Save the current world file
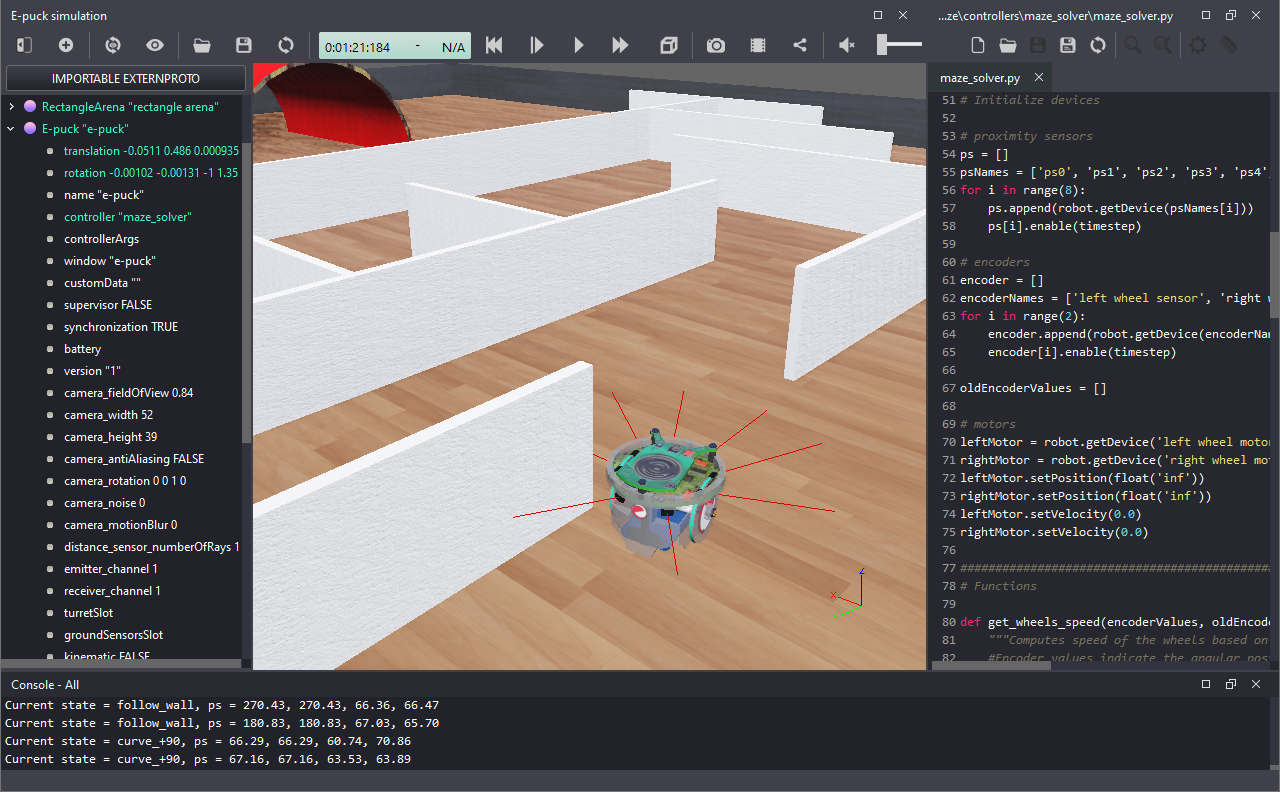The width and height of the screenshot is (1280, 792). point(243,45)
